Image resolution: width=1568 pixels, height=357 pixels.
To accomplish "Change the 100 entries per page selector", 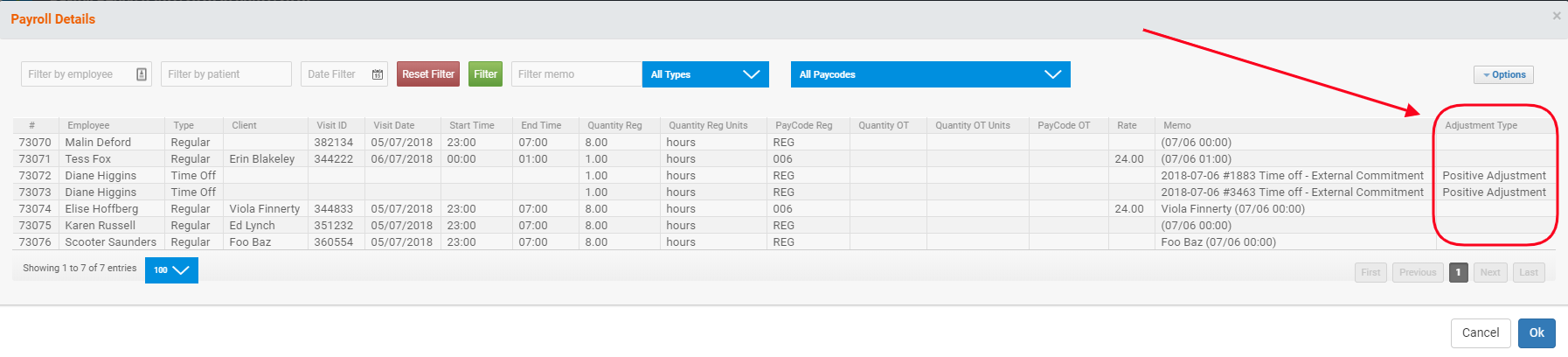I will coord(171,270).
